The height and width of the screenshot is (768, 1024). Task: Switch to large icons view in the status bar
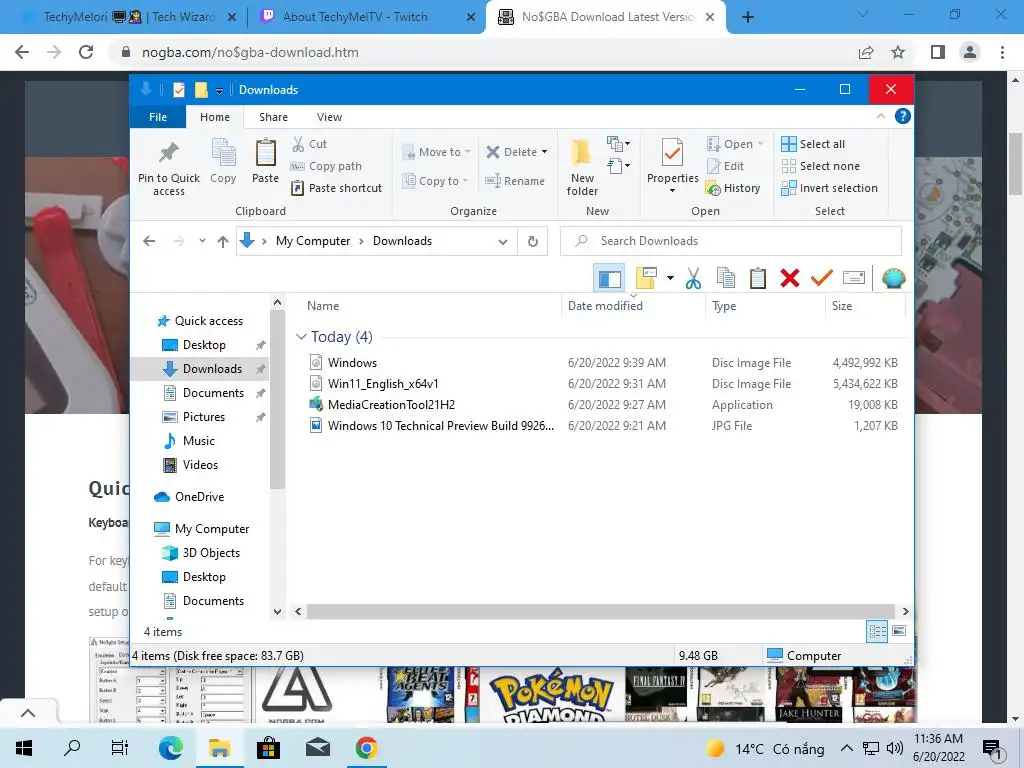click(x=899, y=631)
